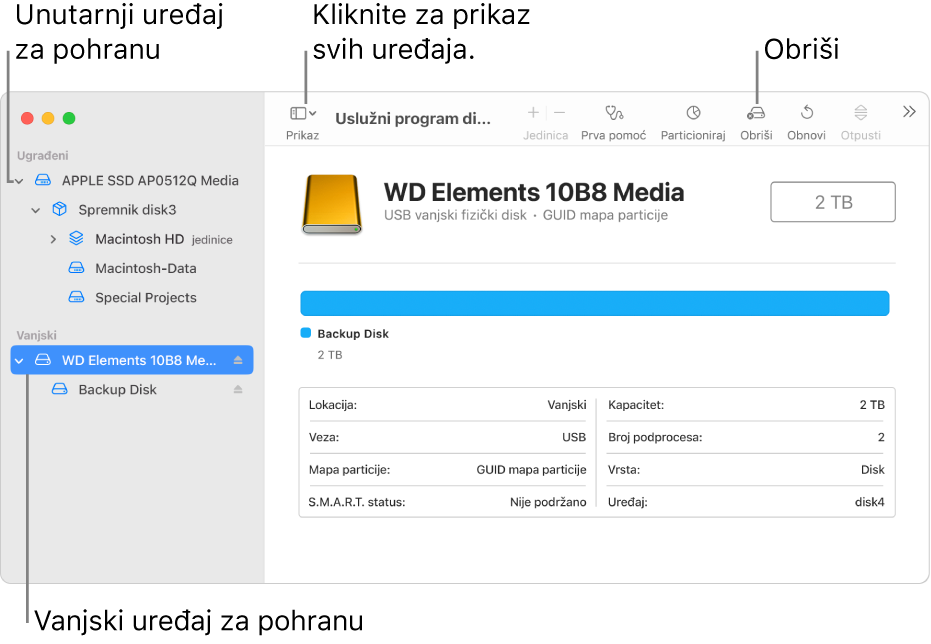The width and height of the screenshot is (931, 644).
Task: Click the Spremnik disk3 container cube icon
Action: [59, 209]
